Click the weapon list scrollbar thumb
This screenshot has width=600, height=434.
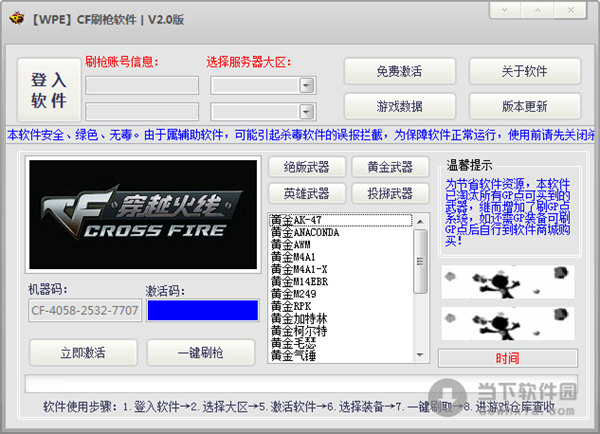click(421, 262)
